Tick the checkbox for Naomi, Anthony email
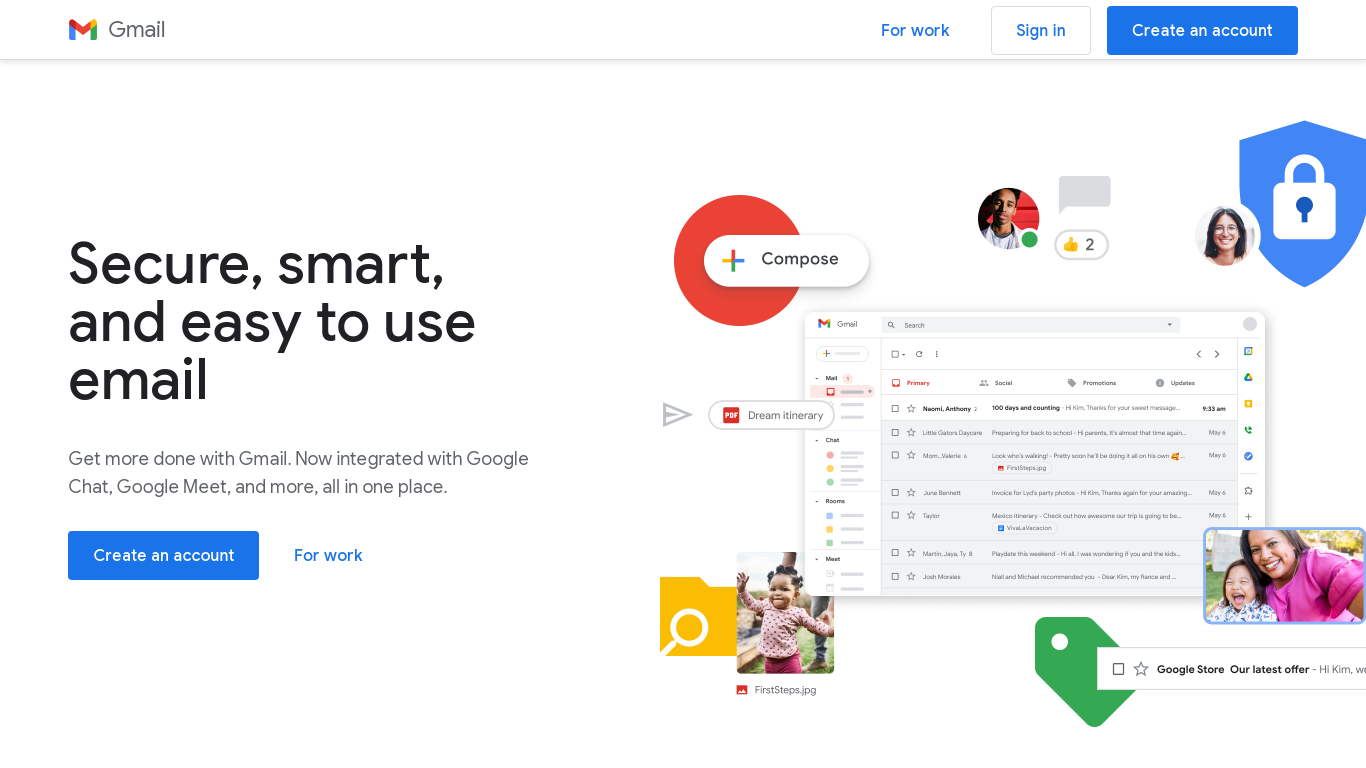 tap(895, 408)
